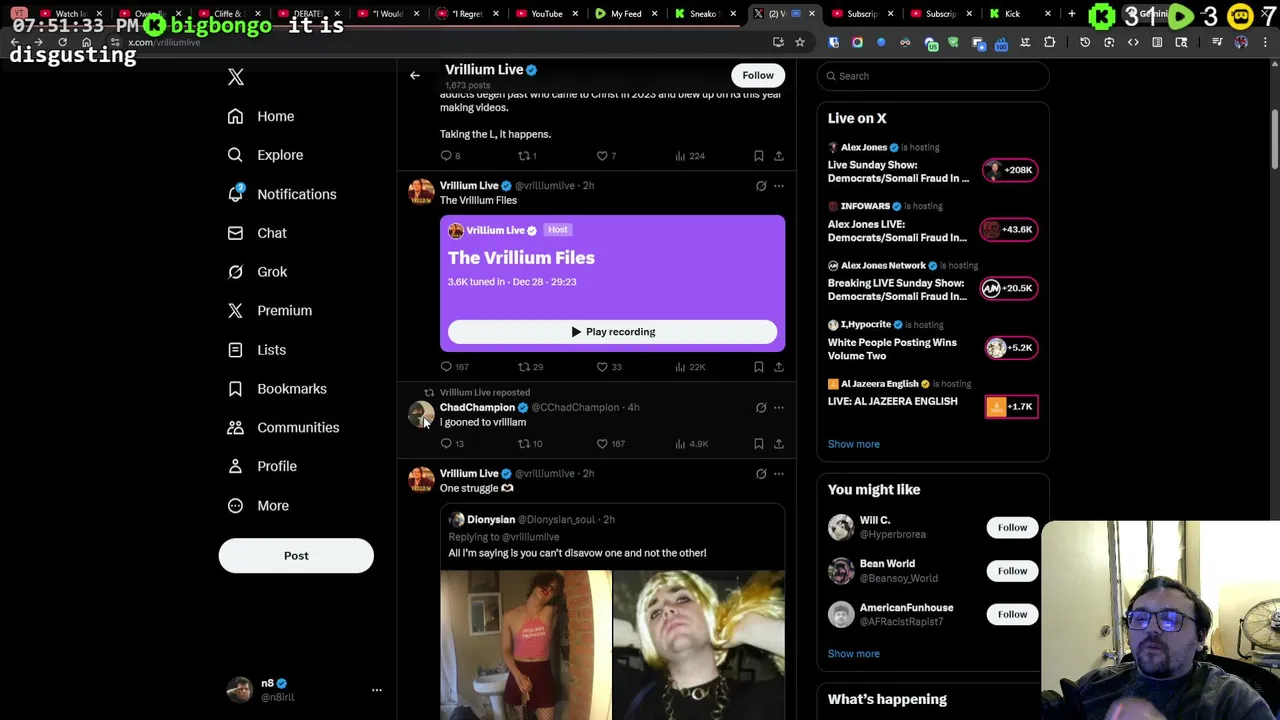Reply to ChadChampion's post

(452, 444)
